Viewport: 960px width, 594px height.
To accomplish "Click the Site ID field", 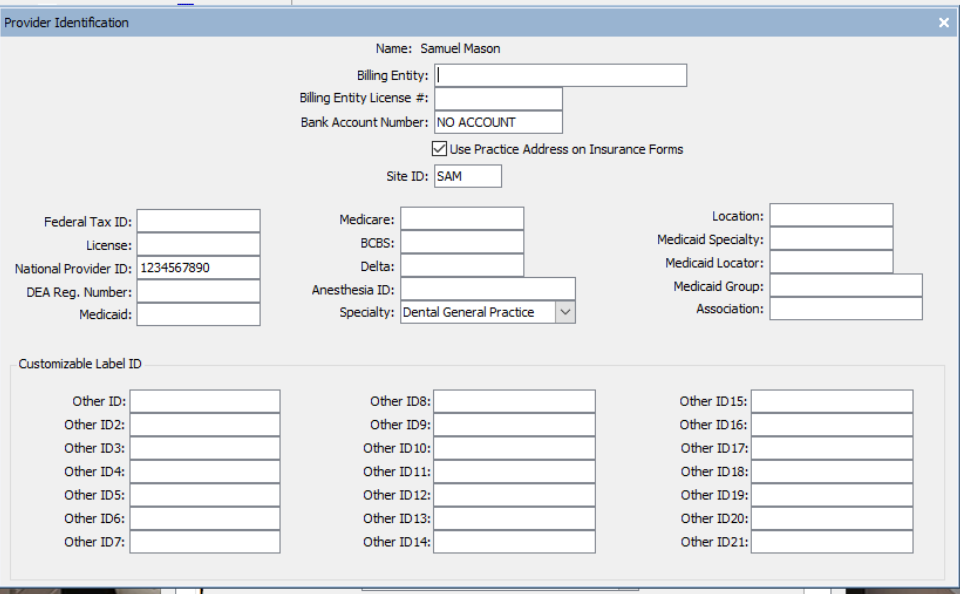I will [x=468, y=176].
